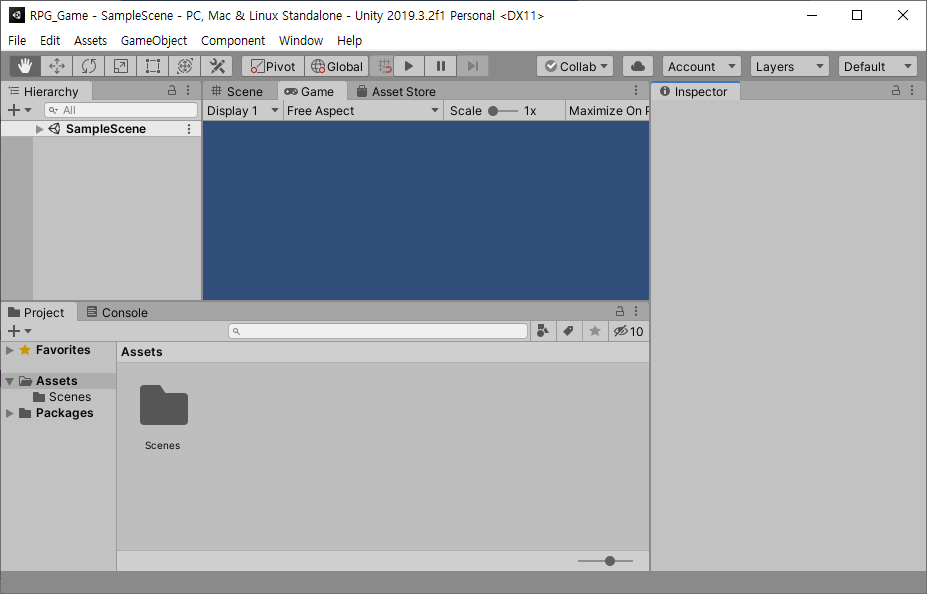Open Project create plus dropdown
This screenshot has width=927, height=594.
pyautogui.click(x=20, y=331)
